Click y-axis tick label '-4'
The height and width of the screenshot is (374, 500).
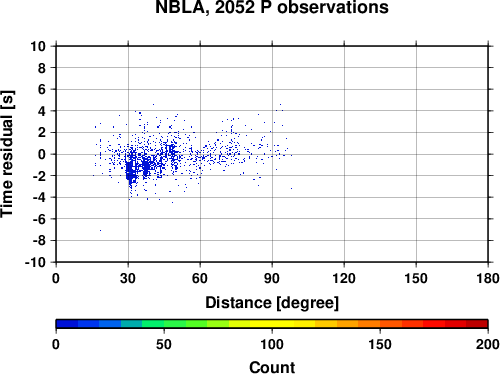tap(39, 197)
